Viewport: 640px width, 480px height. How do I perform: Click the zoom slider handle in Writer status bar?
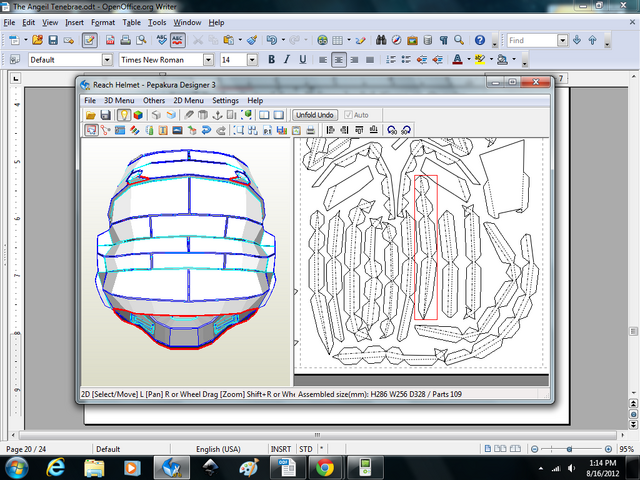point(569,449)
